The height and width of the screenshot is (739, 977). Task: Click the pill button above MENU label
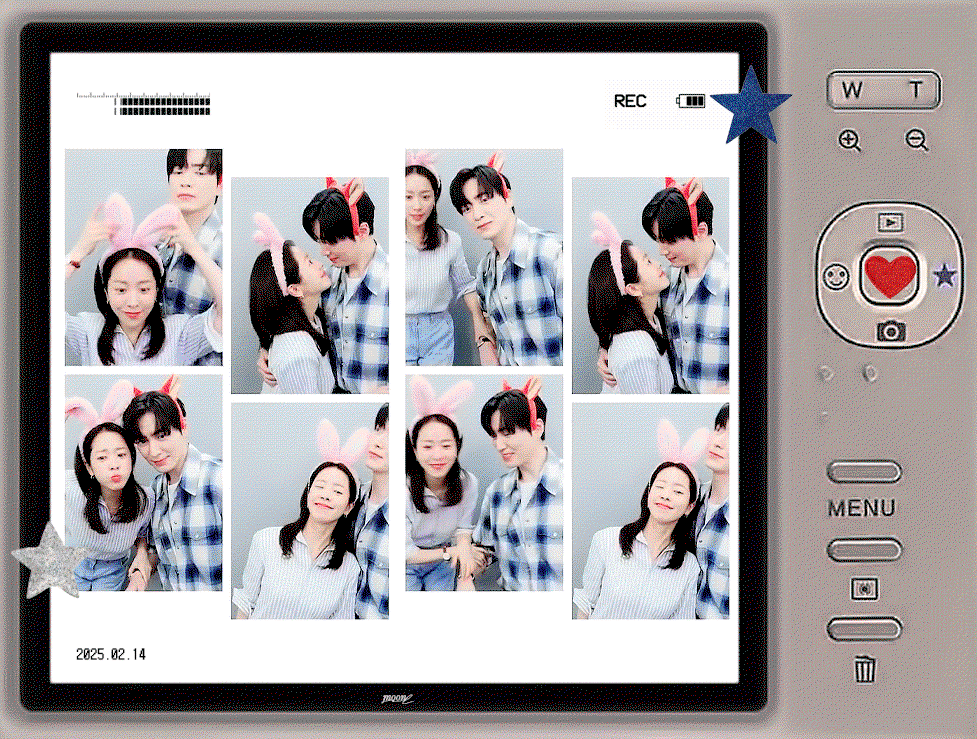point(864,472)
